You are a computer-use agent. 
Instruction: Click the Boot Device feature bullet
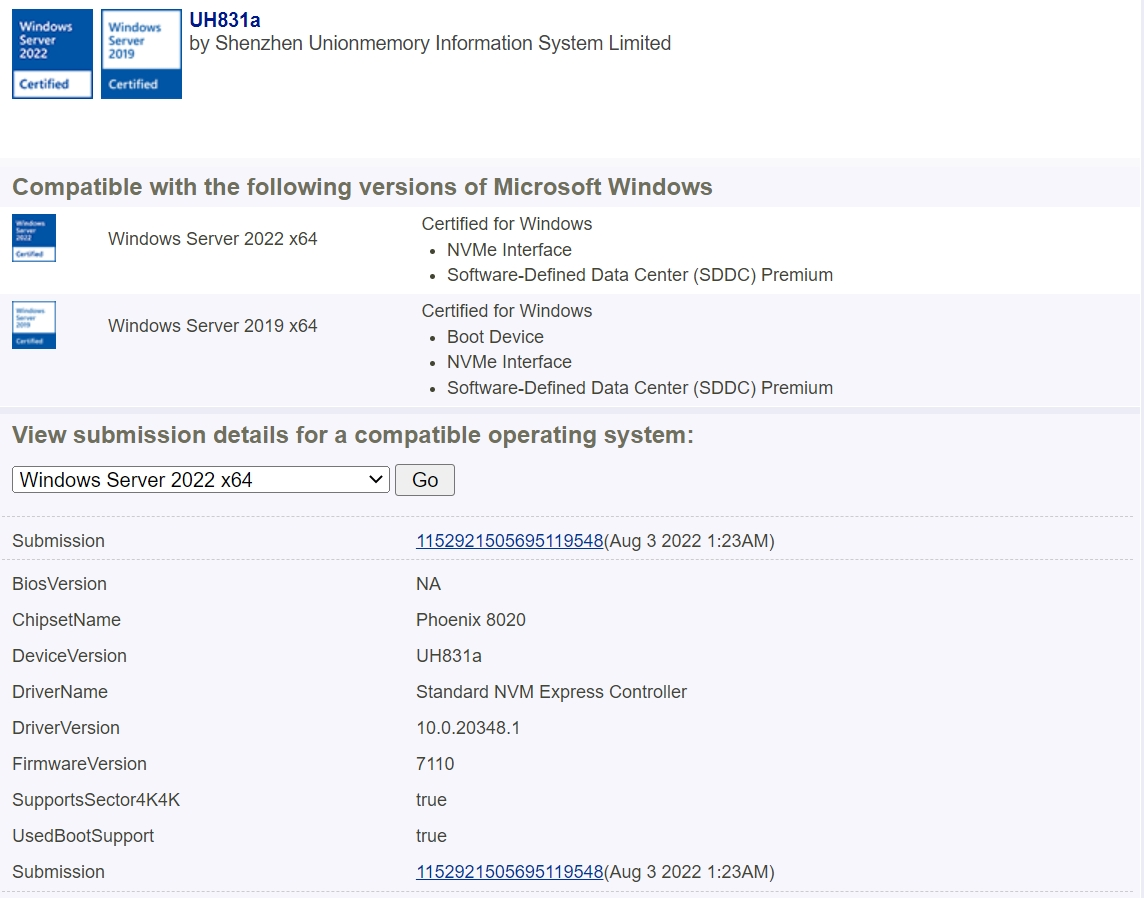click(495, 337)
